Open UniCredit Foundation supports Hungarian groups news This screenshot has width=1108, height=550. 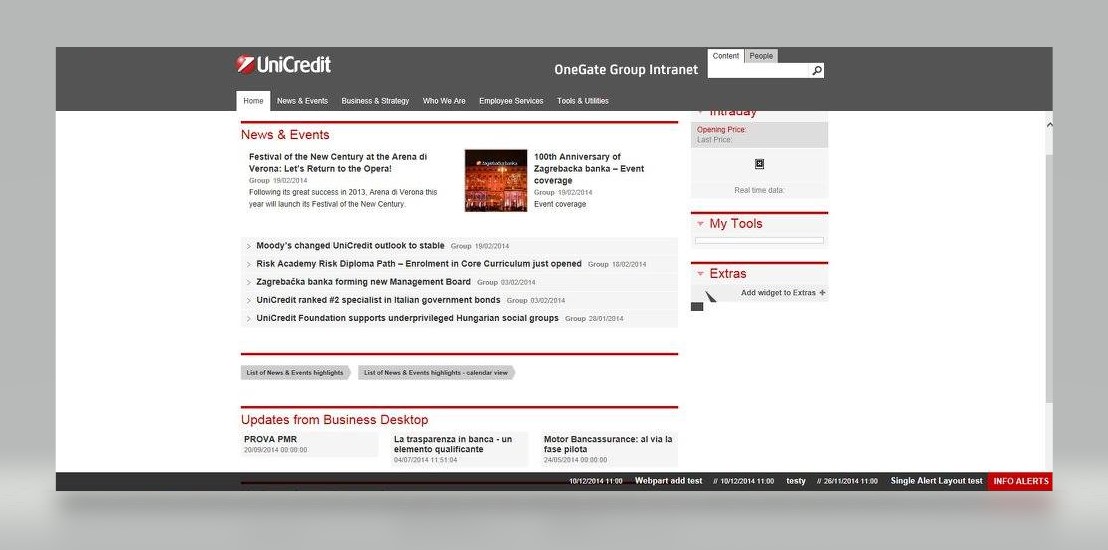click(x=407, y=318)
